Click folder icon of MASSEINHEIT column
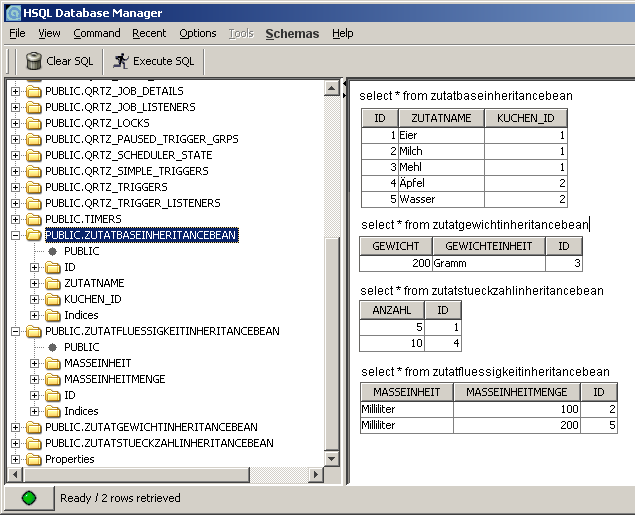635x515 pixels. coord(53,363)
